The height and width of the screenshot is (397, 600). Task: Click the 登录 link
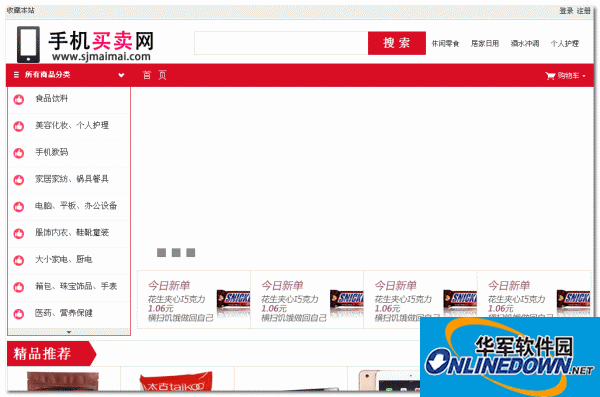[566, 11]
